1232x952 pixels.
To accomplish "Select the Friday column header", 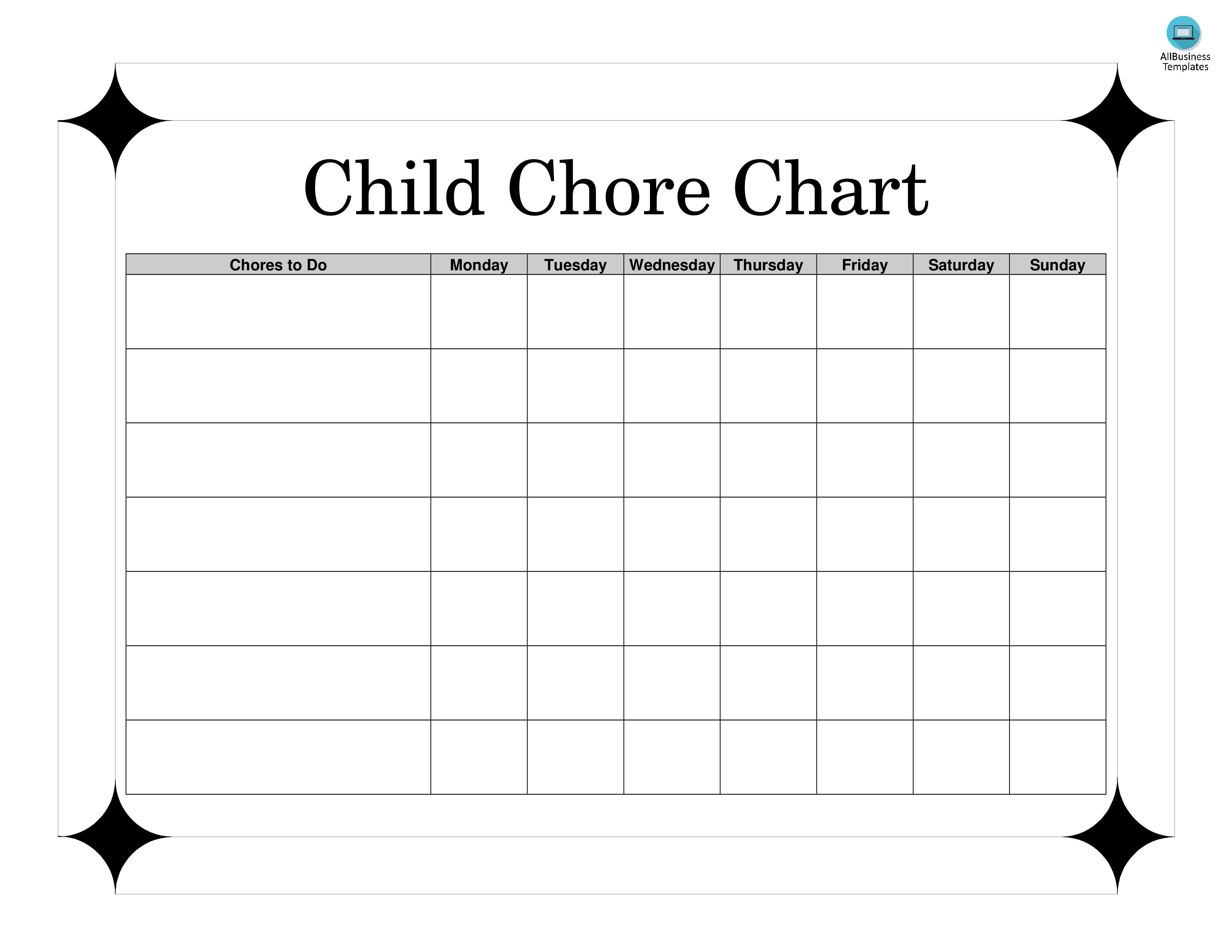I will tap(864, 264).
